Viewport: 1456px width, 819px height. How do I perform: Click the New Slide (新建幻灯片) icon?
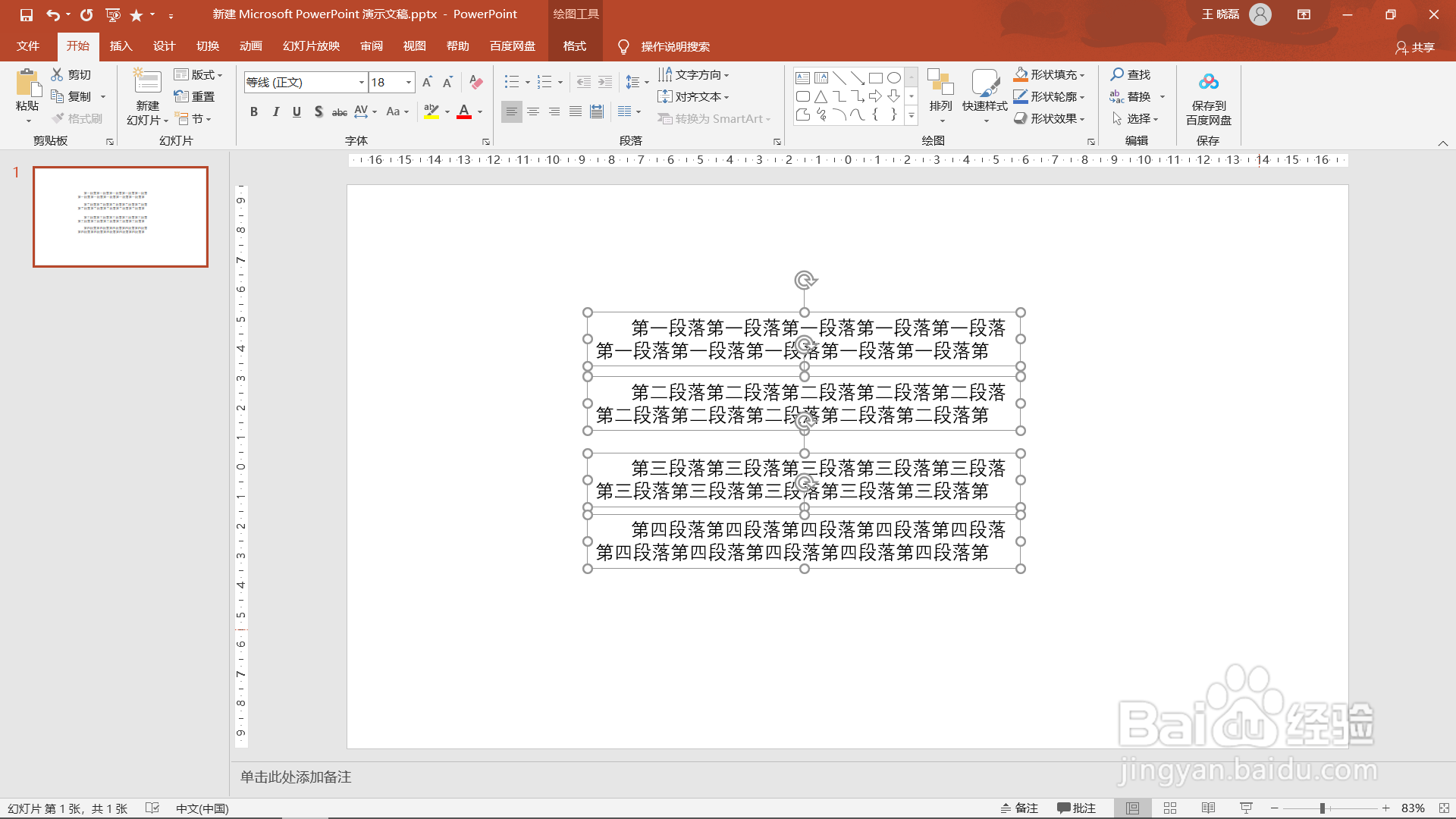(147, 83)
